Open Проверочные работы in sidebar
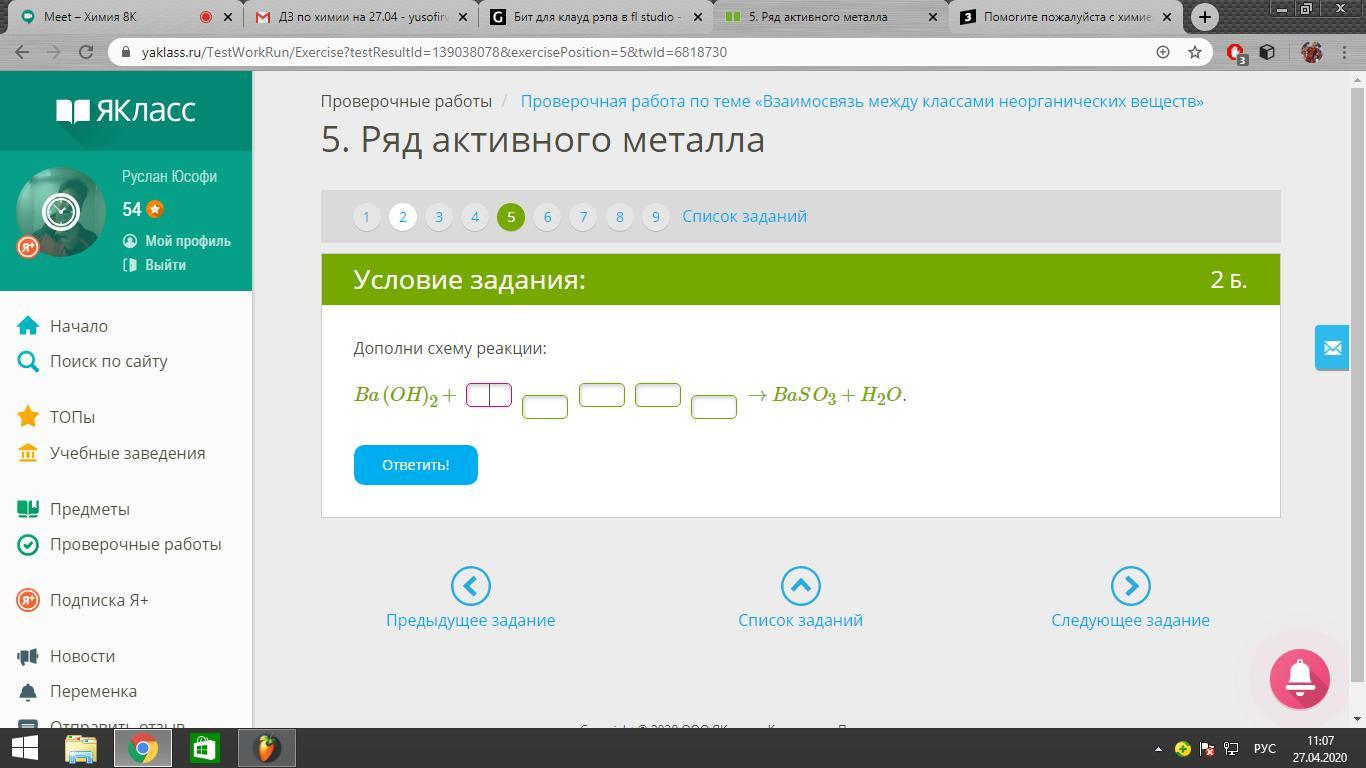The height and width of the screenshot is (768, 1366). pos(135,544)
